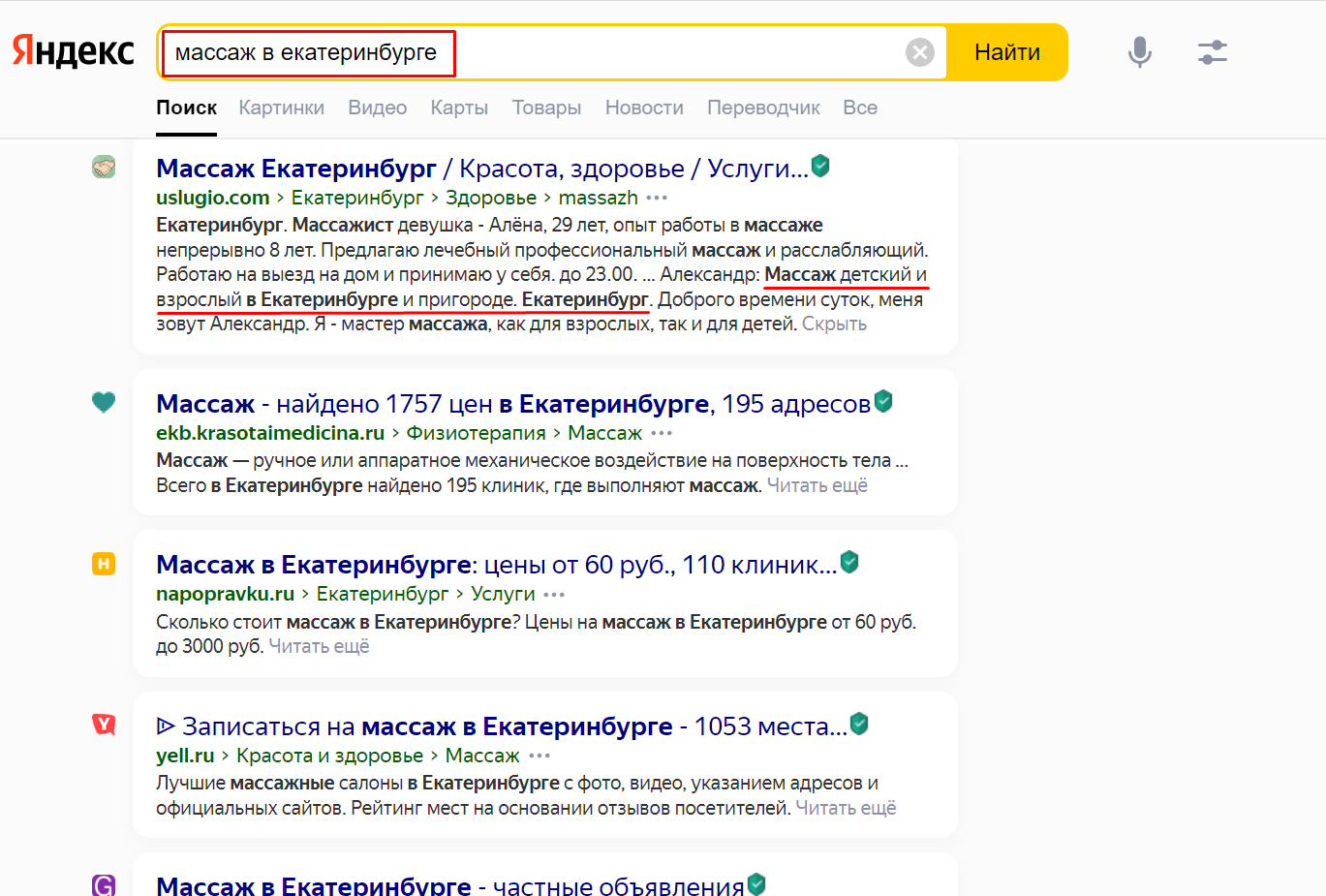The width and height of the screenshot is (1326, 896).
Task: Click the yell.ru red favicon
Action: [x=104, y=724]
